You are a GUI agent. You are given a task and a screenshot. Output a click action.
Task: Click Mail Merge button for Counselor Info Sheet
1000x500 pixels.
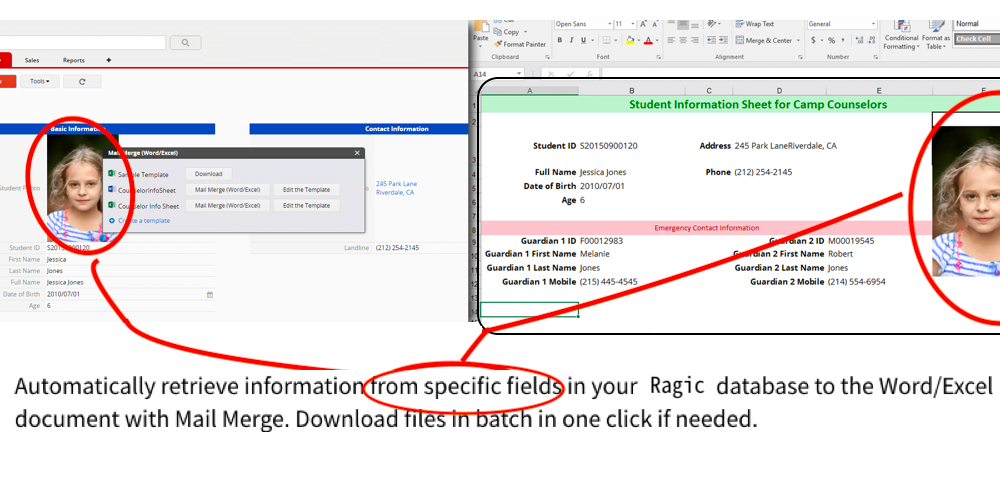tap(228, 205)
